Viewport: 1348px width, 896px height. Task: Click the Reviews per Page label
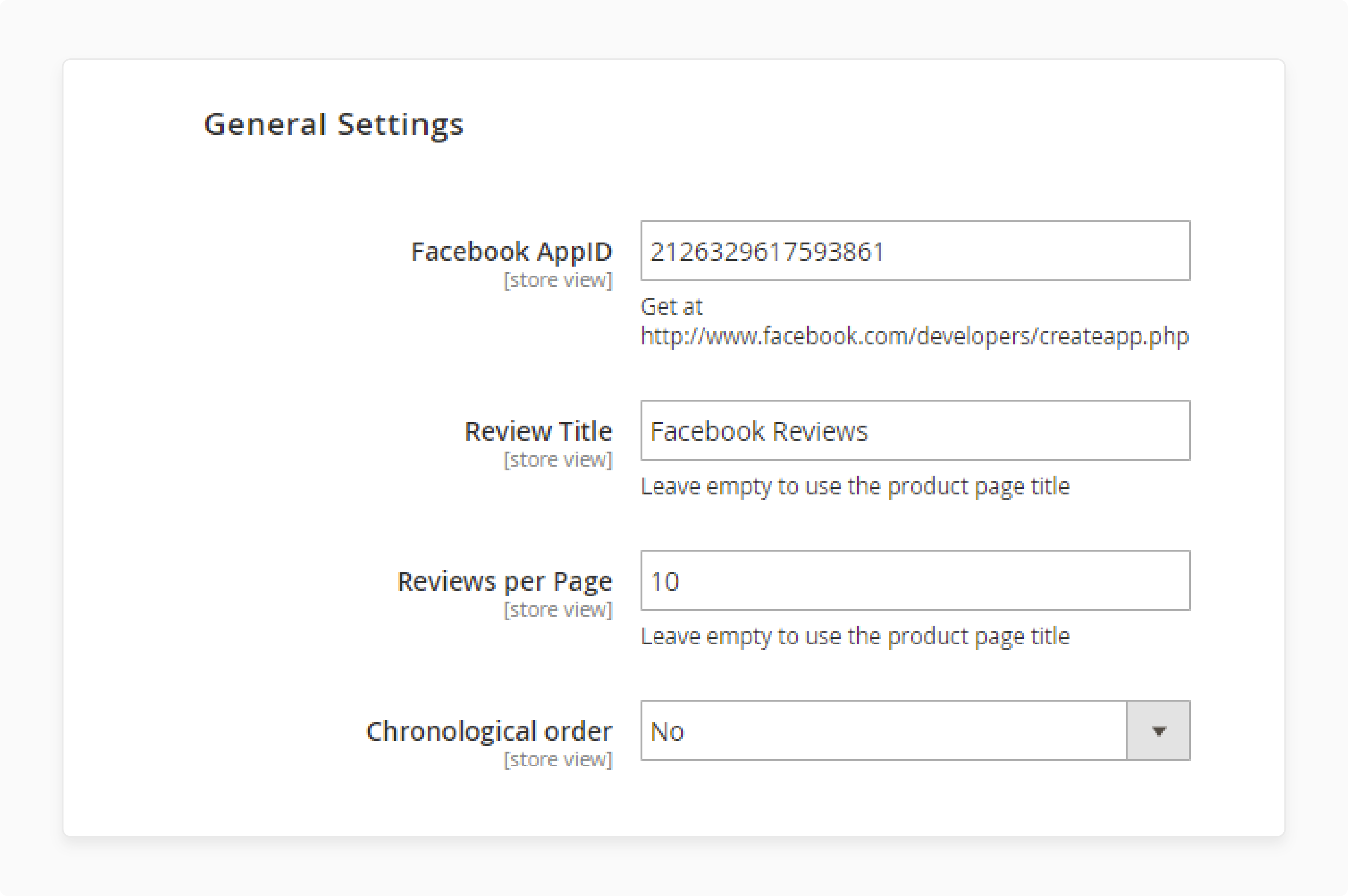pyautogui.click(x=505, y=582)
